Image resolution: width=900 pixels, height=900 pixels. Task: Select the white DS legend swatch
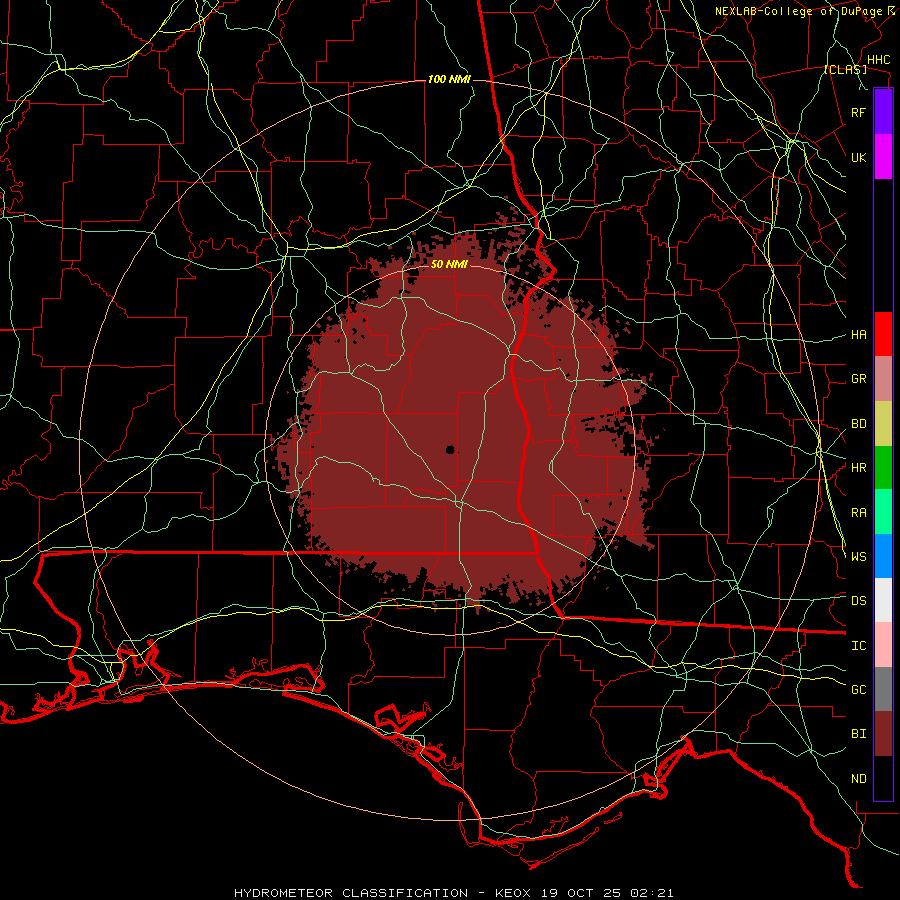883,600
